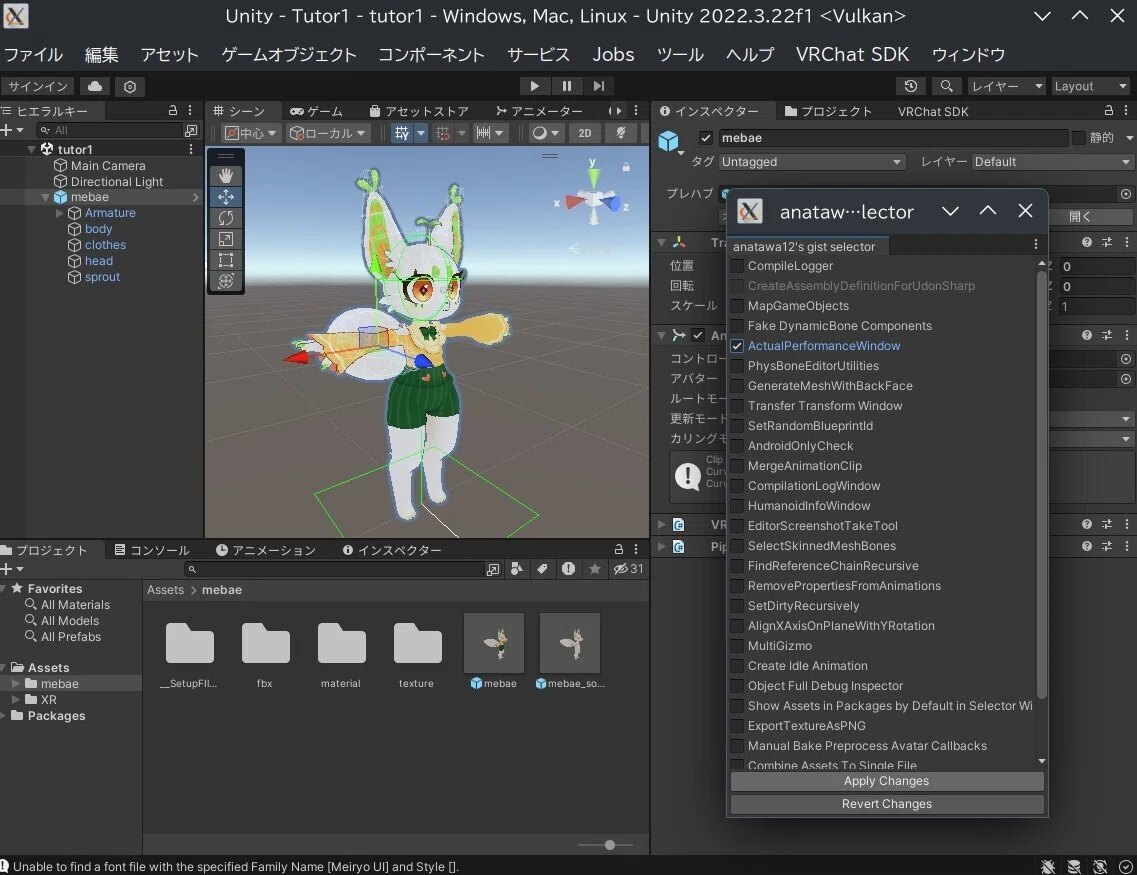Screen dimensions: 1137x875
Task: Click the Pause button
Action: point(566,86)
